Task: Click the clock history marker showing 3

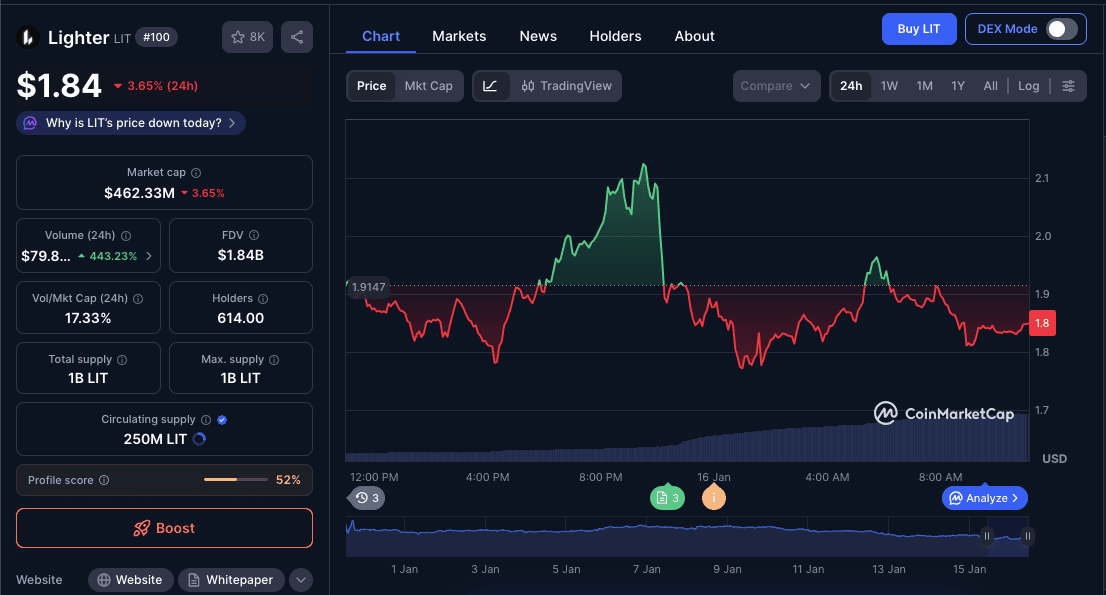Action: (x=366, y=497)
